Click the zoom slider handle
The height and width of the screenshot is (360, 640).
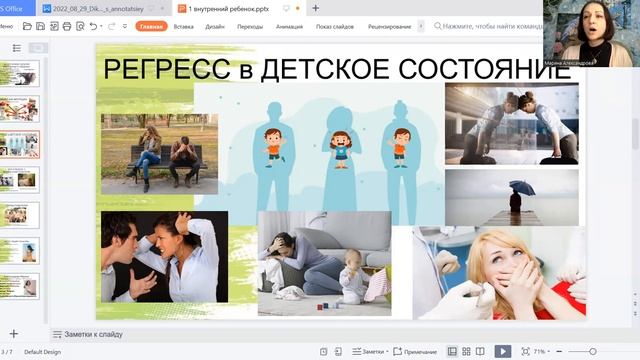593,351
